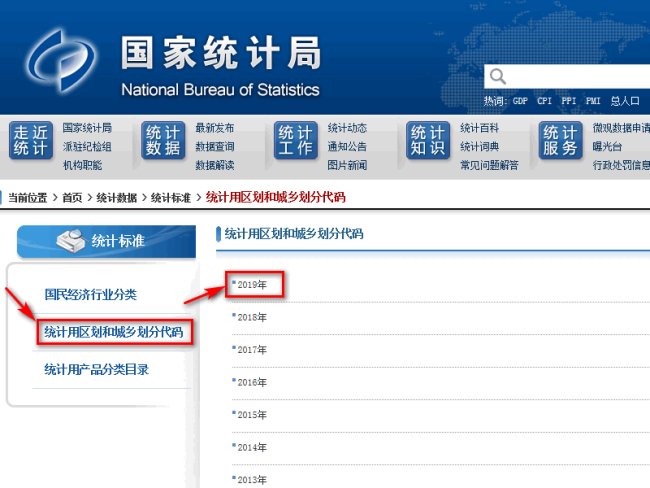
Task: Click the 统计标准 sidebar header icon
Action: [70, 240]
